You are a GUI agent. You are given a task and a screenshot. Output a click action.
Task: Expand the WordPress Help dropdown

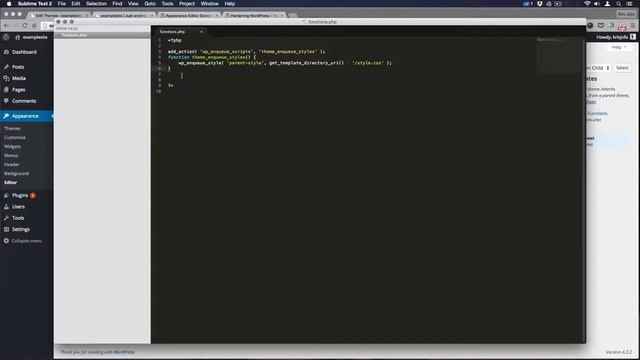pyautogui.click(x=619, y=47)
